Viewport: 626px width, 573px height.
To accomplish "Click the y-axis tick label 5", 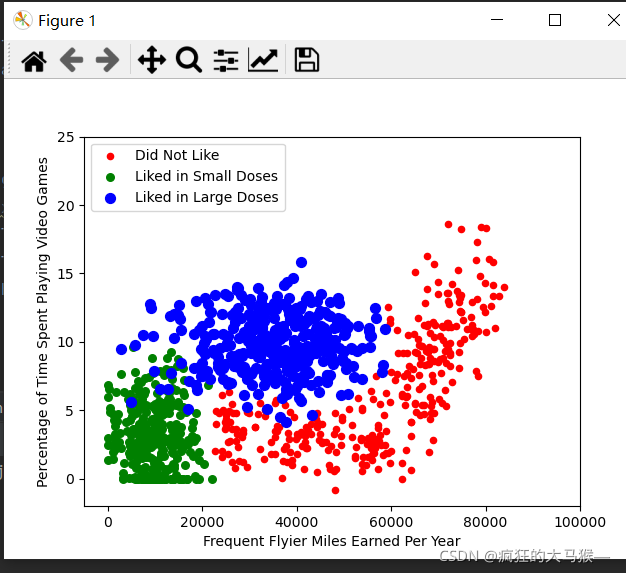I will click(70, 411).
